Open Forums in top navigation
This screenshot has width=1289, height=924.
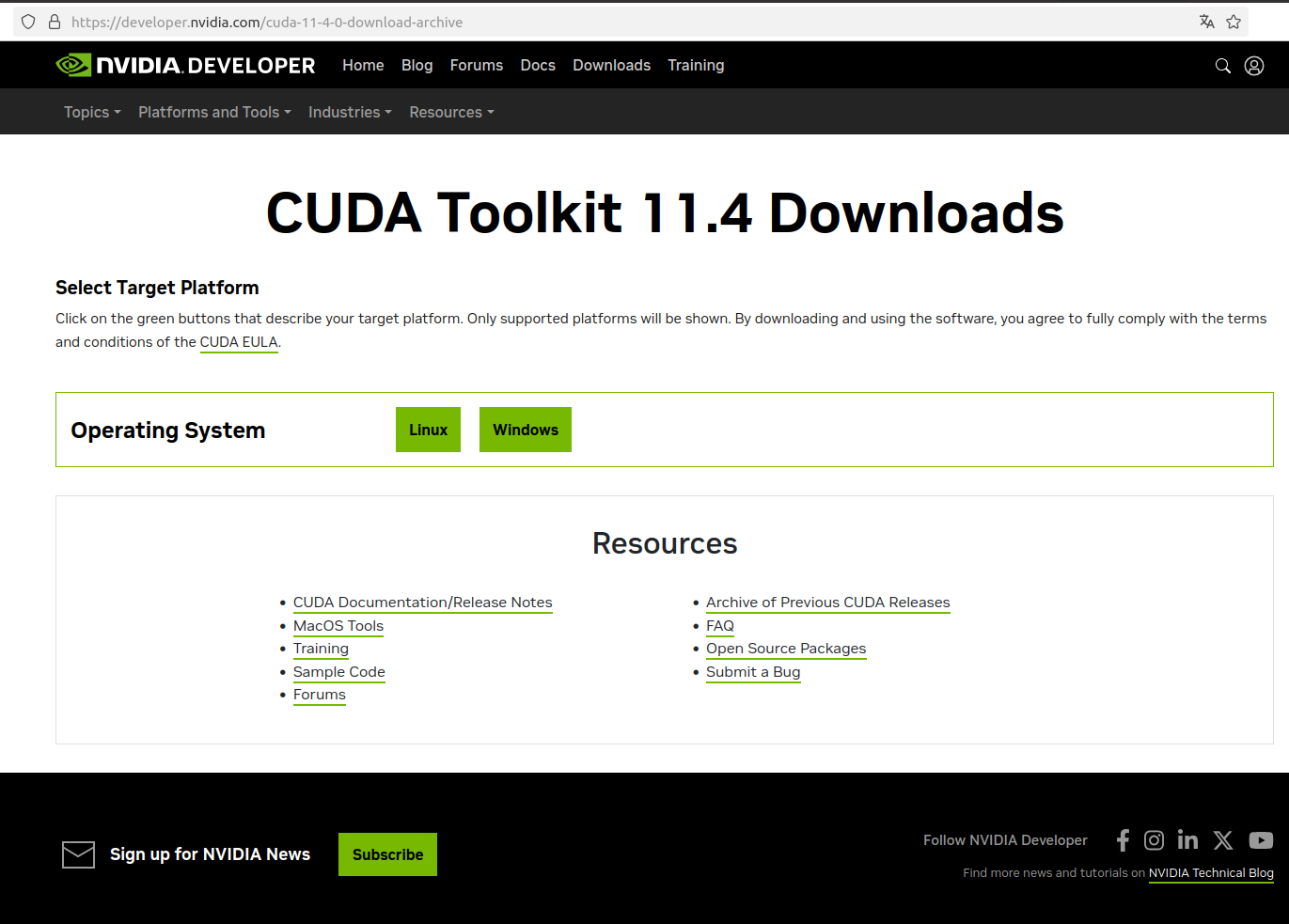[x=477, y=65]
